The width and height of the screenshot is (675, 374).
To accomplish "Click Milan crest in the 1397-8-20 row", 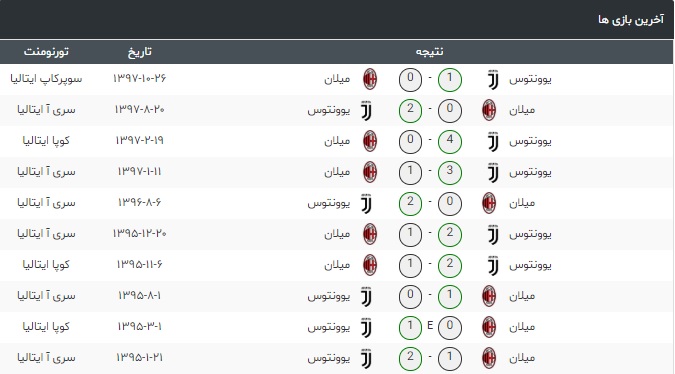I will (x=489, y=110).
